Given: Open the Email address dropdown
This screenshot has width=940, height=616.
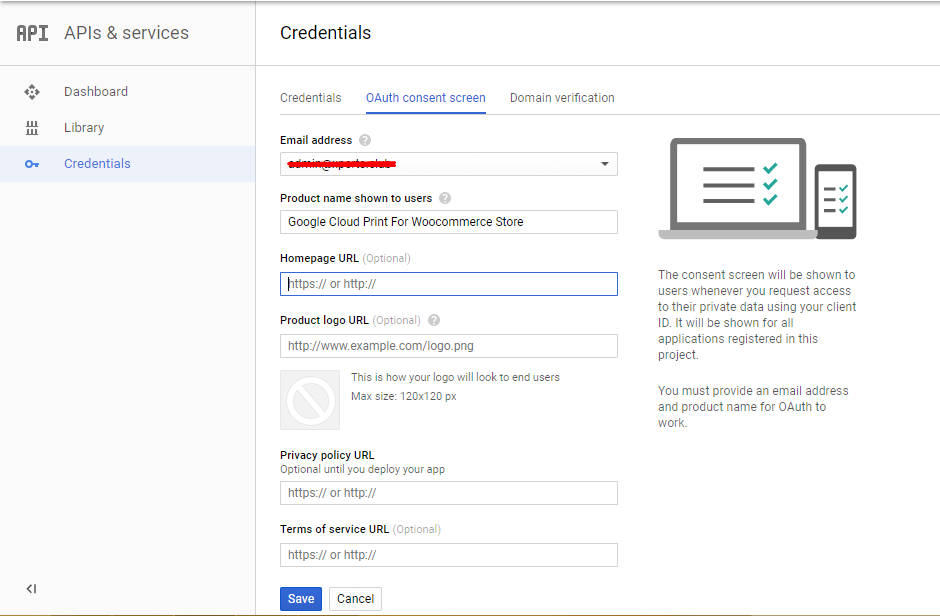Looking at the screenshot, I should 448,164.
